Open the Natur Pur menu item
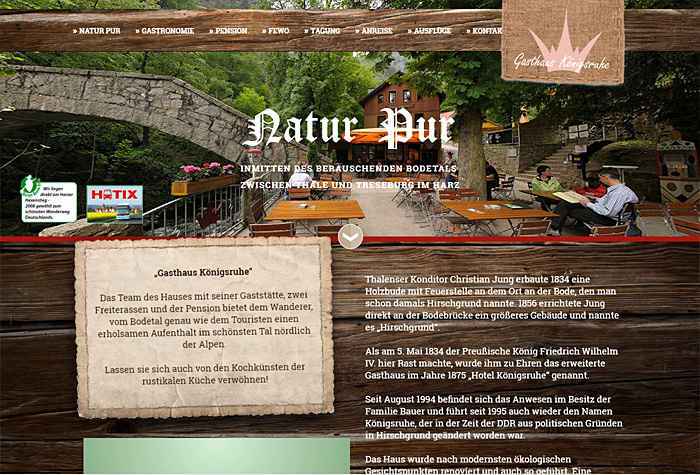The image size is (700, 475). (x=96, y=31)
